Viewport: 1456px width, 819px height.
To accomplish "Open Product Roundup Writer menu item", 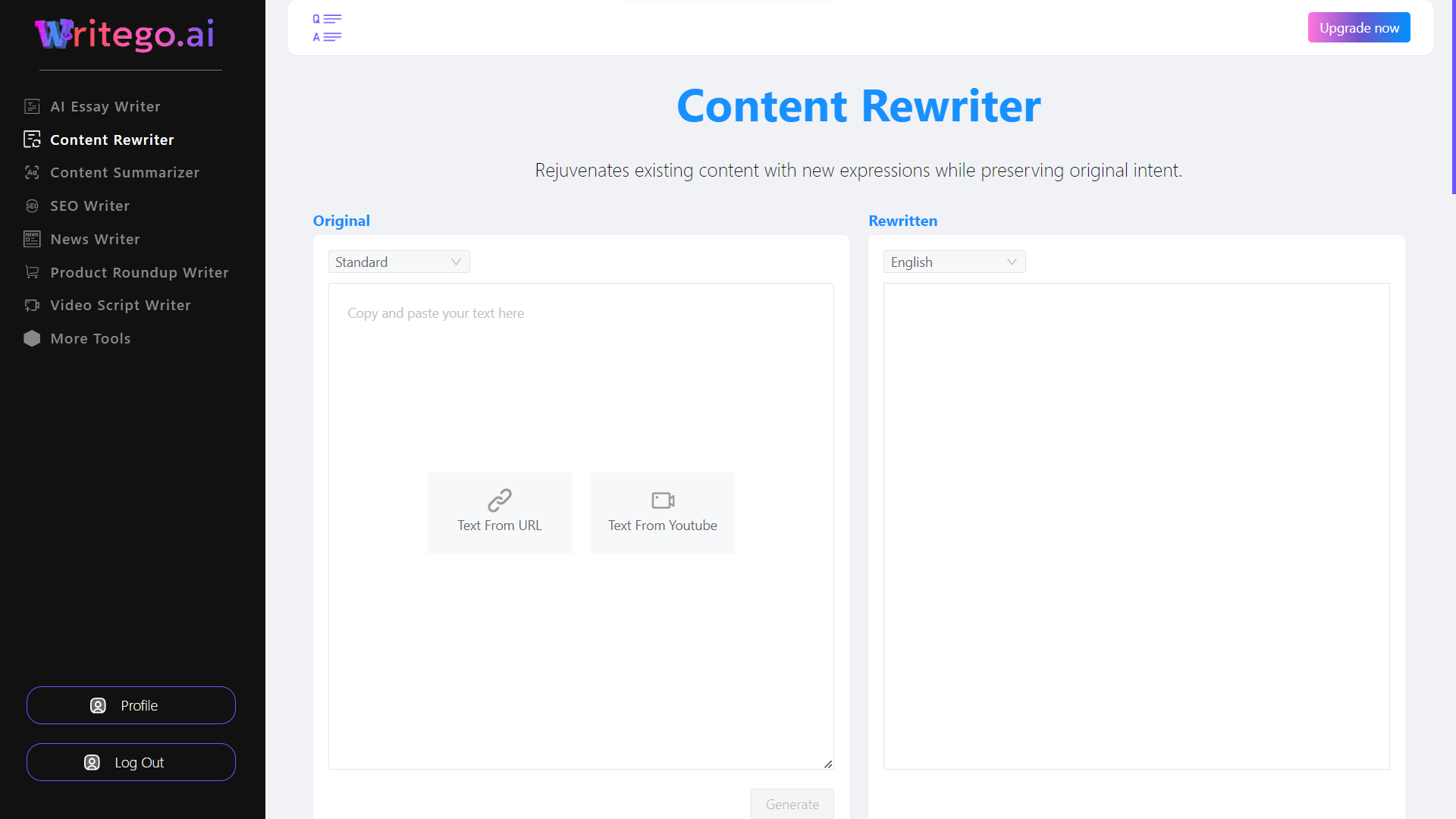I will point(139,272).
